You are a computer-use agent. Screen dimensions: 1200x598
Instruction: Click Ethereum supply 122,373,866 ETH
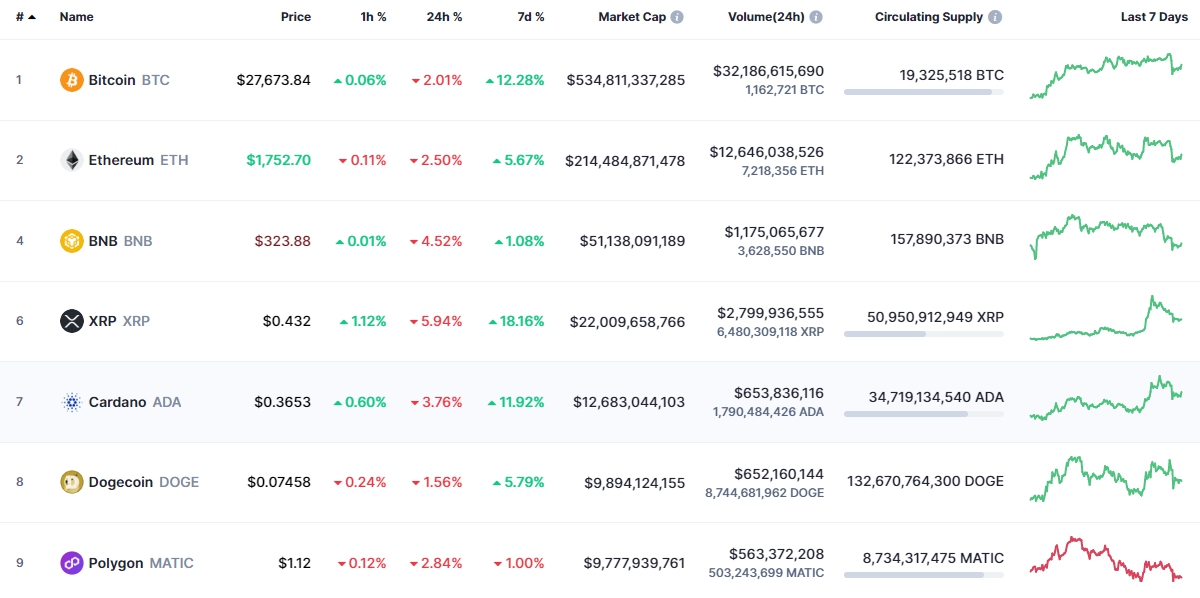(x=946, y=159)
